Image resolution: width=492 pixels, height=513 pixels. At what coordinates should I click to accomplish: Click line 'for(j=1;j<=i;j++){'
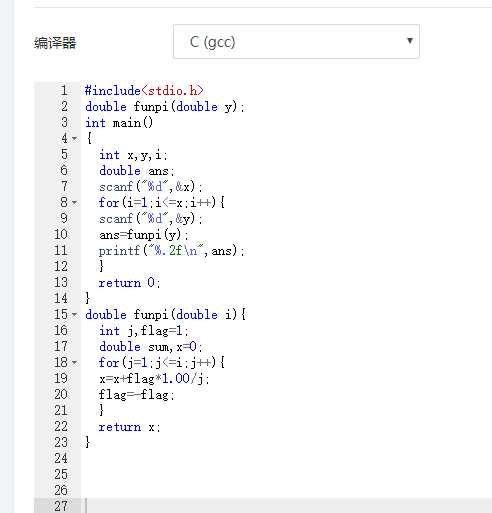pos(162,362)
